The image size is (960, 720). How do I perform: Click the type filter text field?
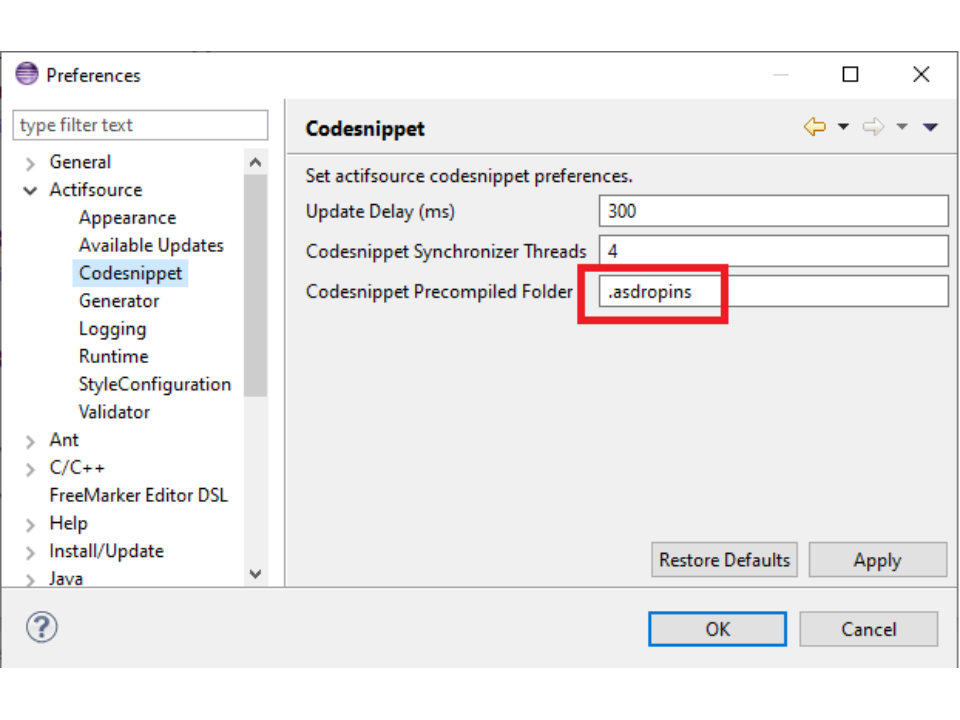(x=140, y=125)
